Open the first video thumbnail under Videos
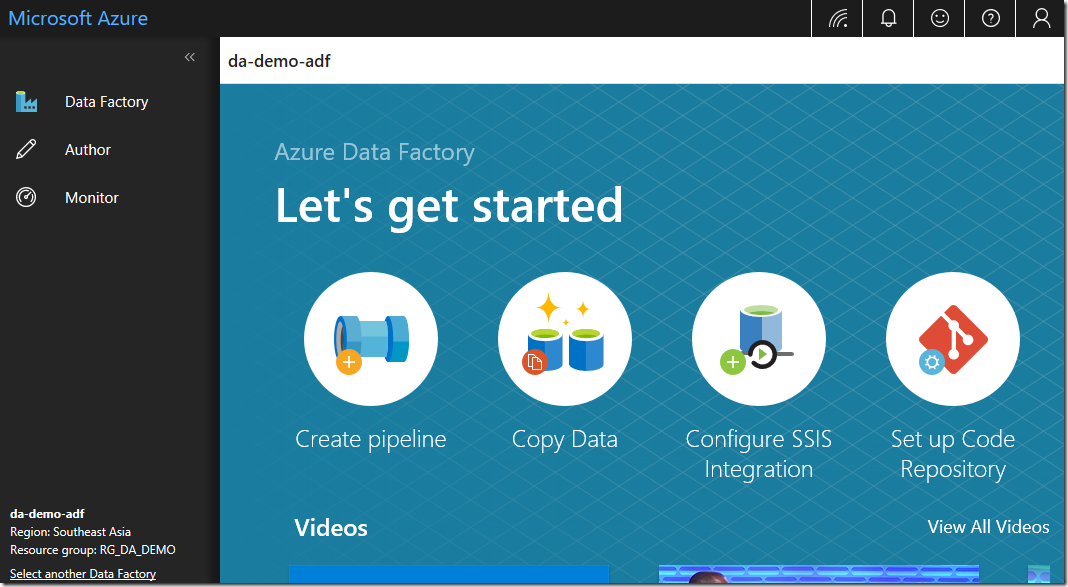The image size is (1068, 587). point(449,575)
